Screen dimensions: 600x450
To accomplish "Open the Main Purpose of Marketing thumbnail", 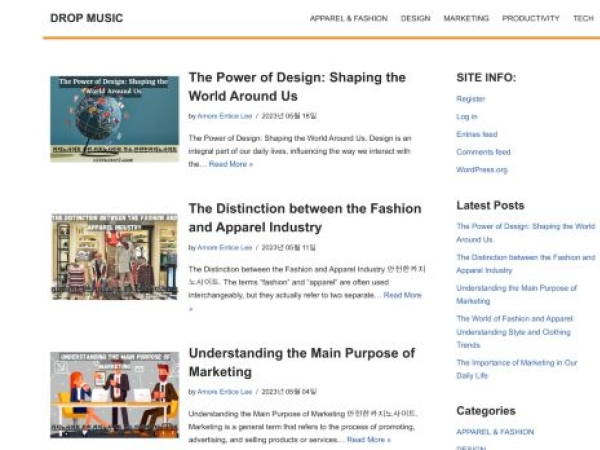I will pos(114,394).
